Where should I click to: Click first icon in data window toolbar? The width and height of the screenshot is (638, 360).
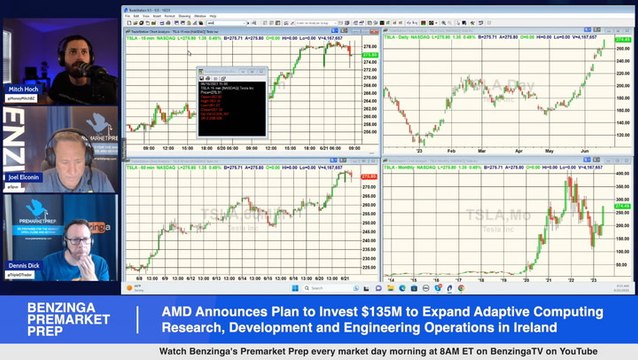[201, 78]
